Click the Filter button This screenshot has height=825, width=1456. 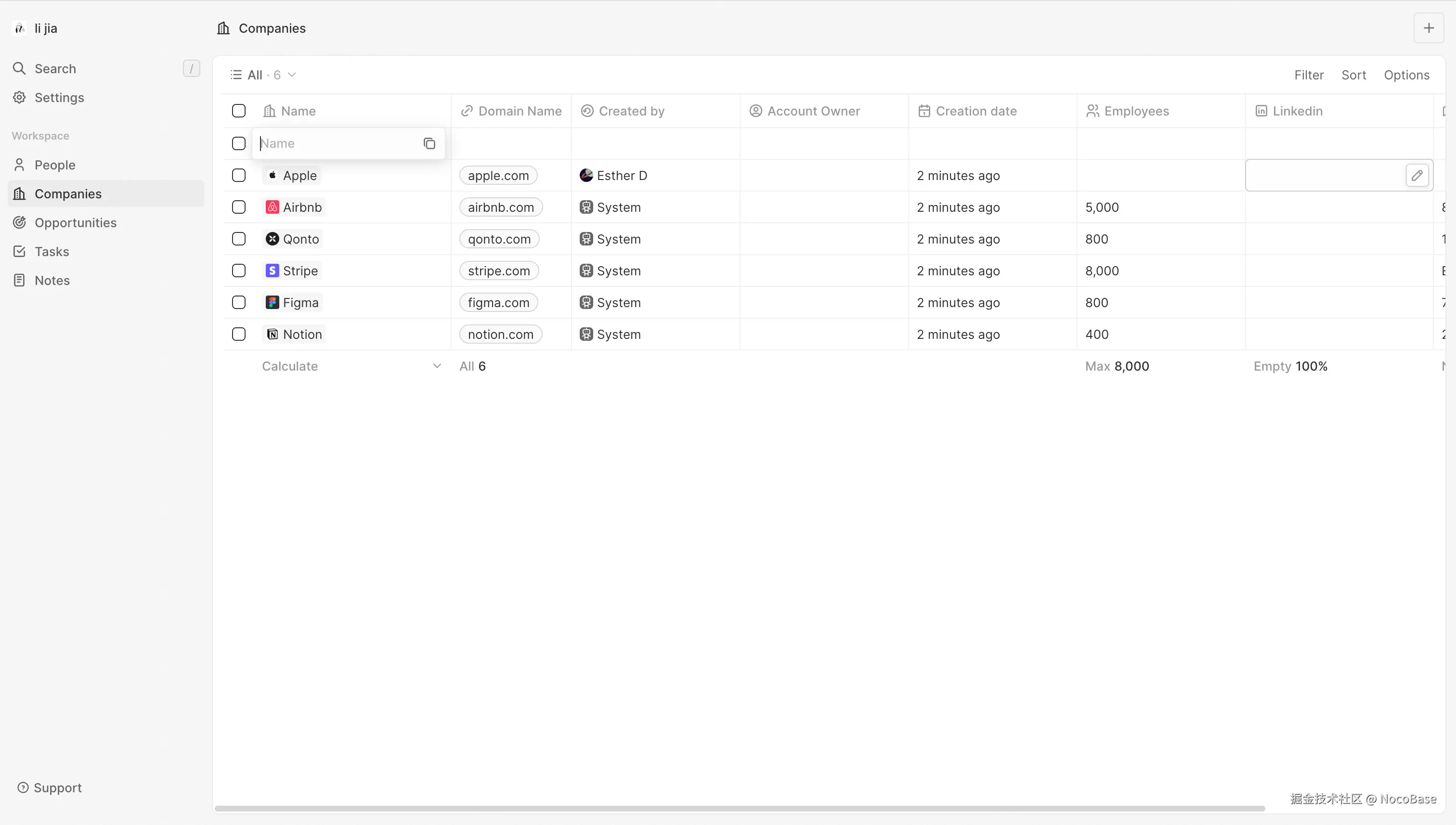click(1309, 75)
